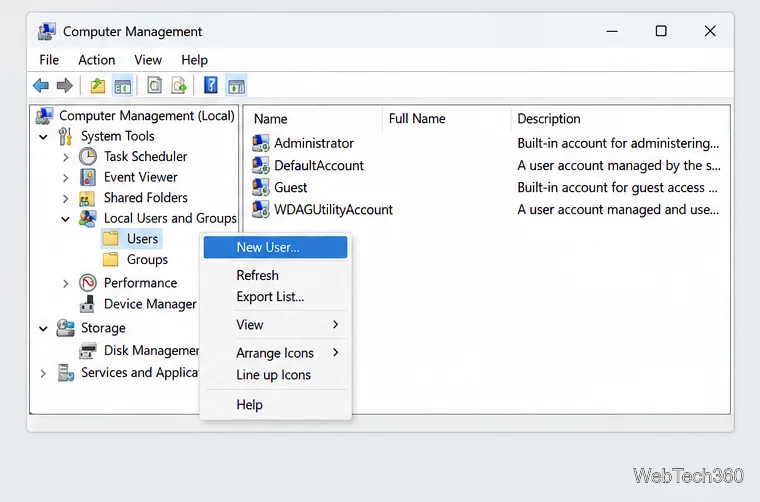Click the Services and Applications icon
This screenshot has height=502, width=760.
tap(65, 373)
